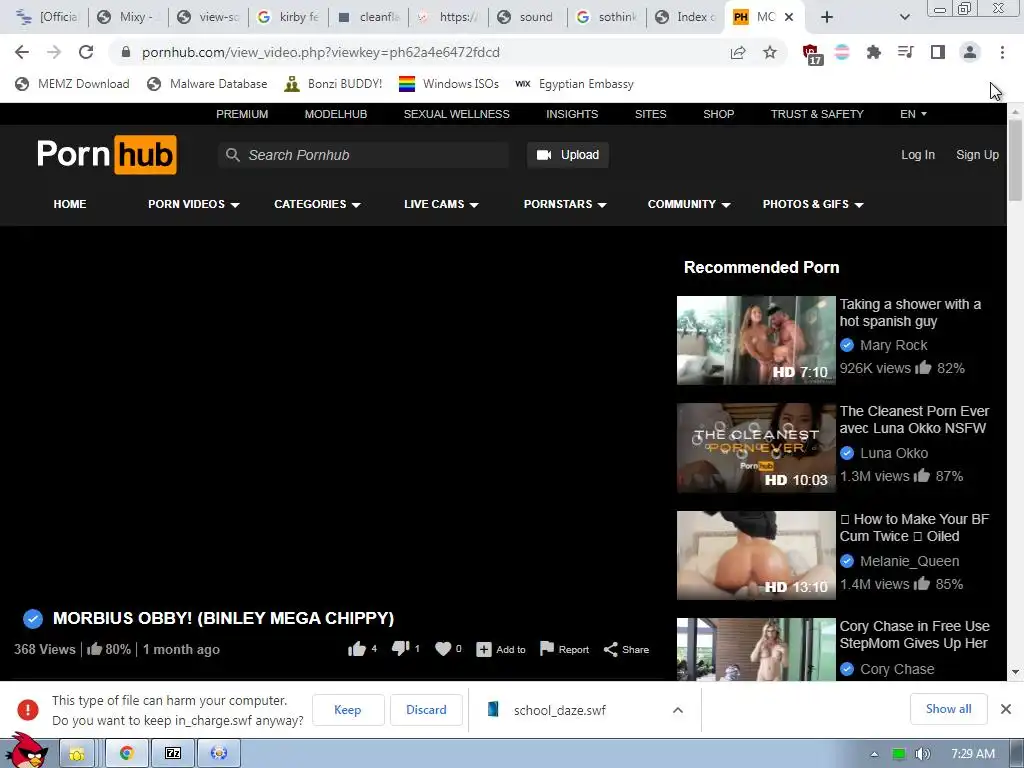Open the Egyptian Embassy bookmark
Viewport: 1024px width, 768px height.
pyautogui.click(x=575, y=84)
